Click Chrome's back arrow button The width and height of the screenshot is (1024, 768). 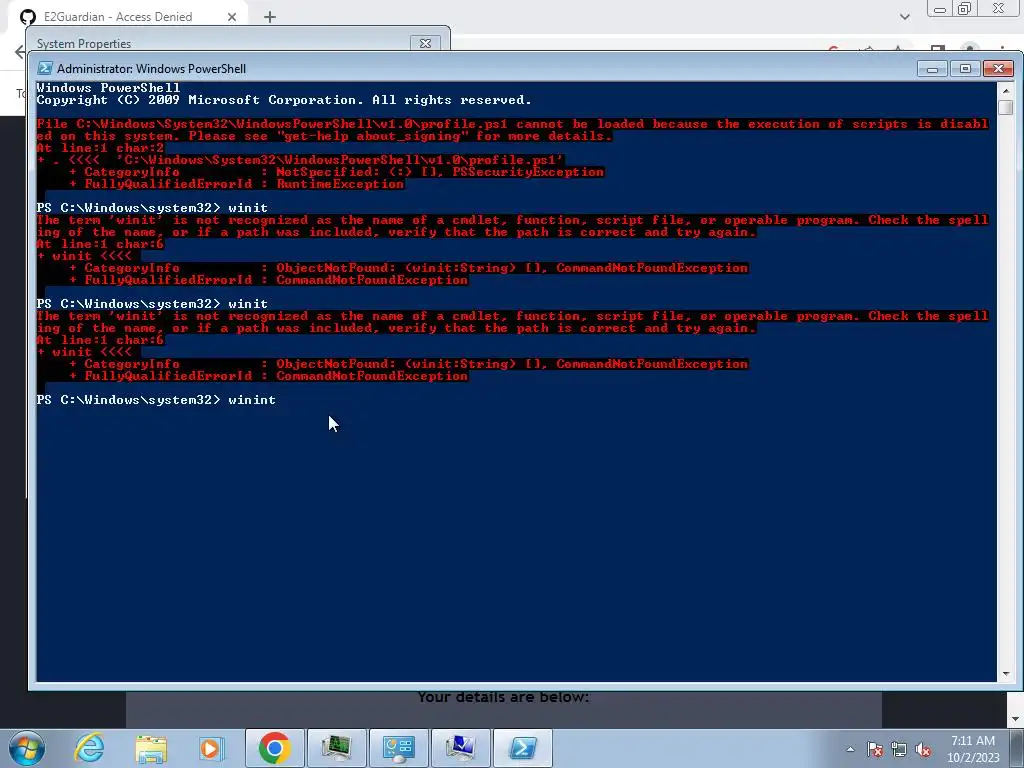20,52
